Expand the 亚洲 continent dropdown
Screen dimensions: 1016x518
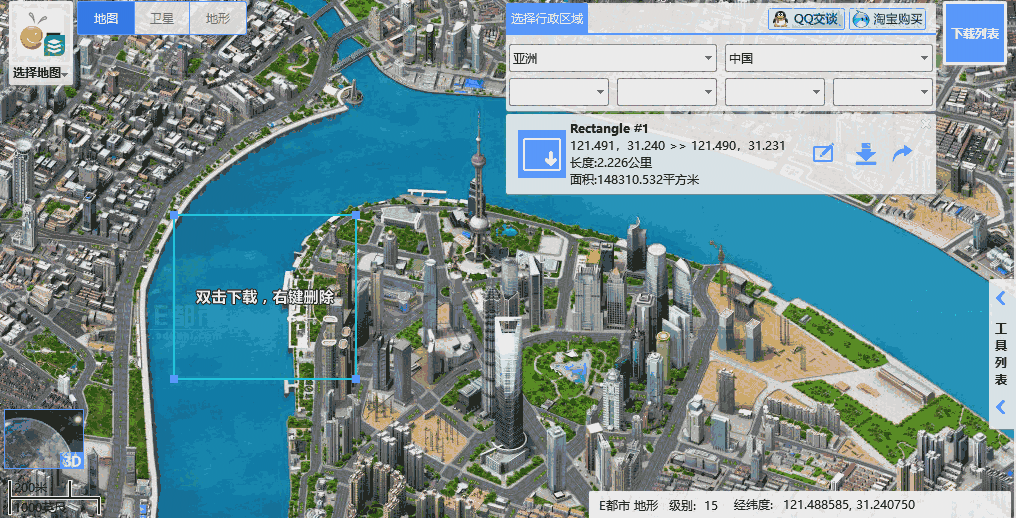(x=612, y=58)
